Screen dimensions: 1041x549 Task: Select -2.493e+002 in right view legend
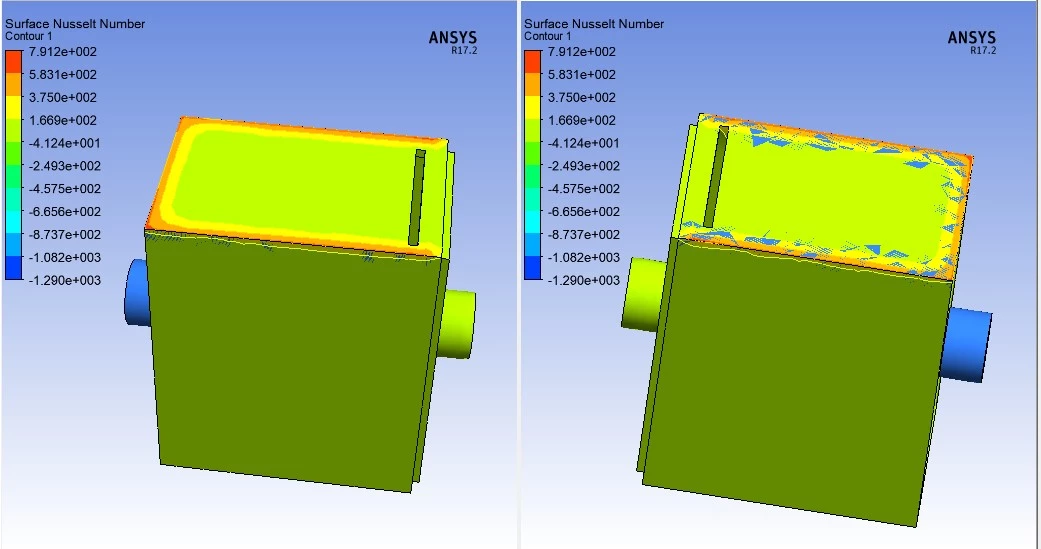(582, 166)
